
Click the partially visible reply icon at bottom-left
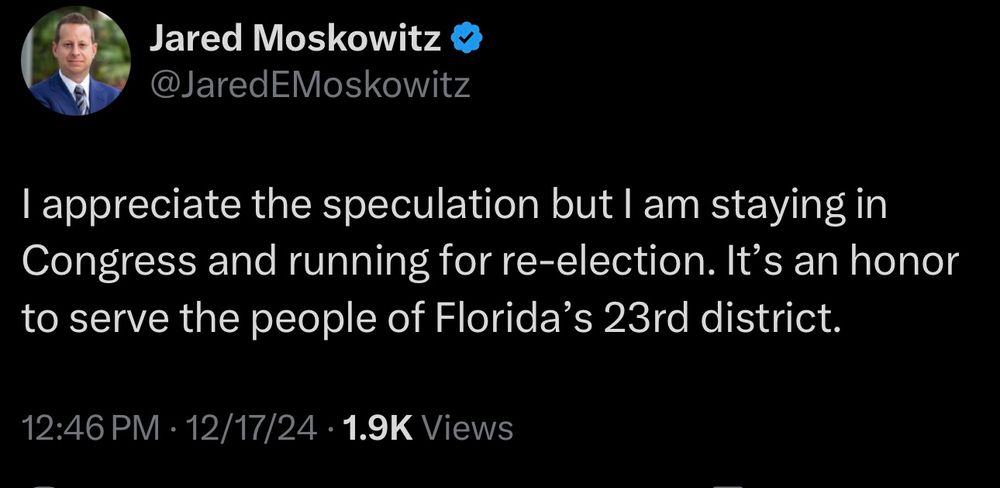click(x=43, y=485)
